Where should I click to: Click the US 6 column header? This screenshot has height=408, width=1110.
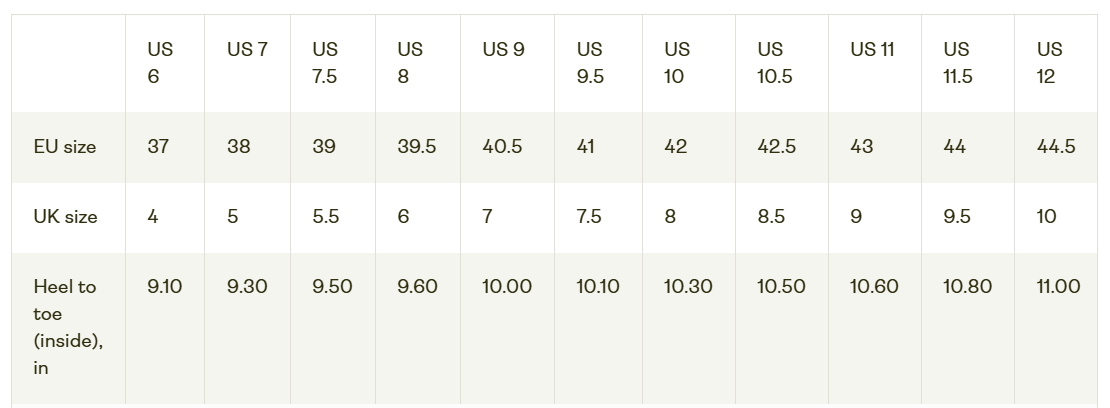click(160, 63)
